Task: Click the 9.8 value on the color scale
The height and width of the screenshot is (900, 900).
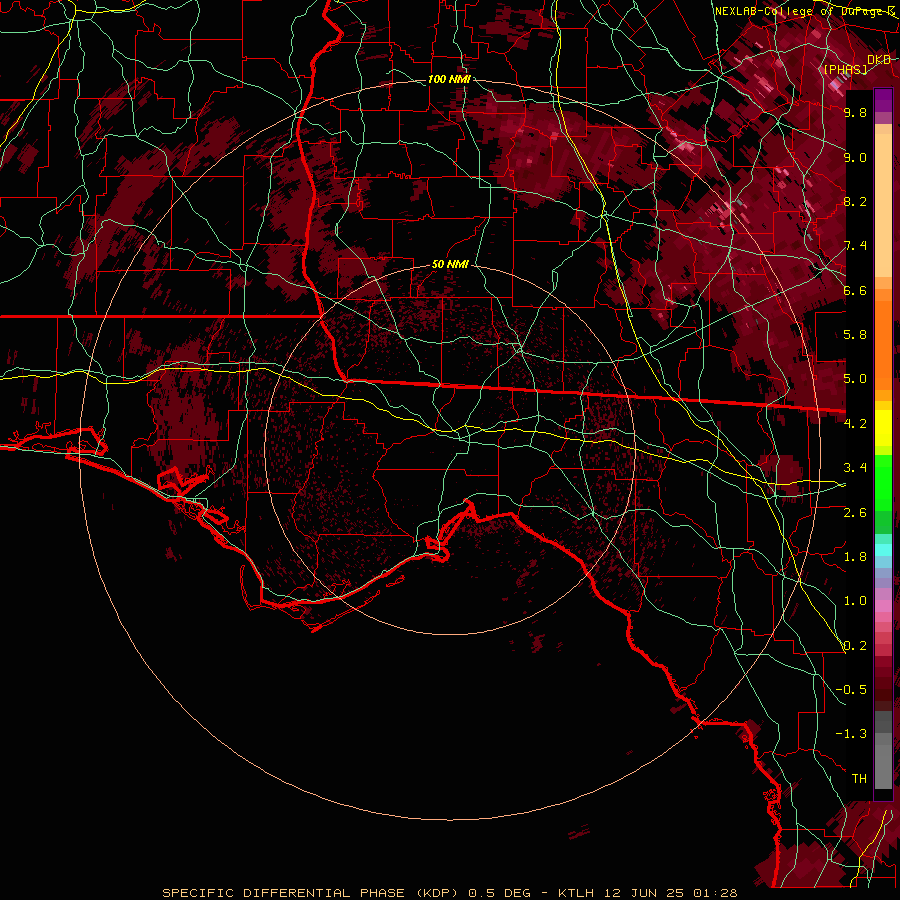Action: coord(855,113)
